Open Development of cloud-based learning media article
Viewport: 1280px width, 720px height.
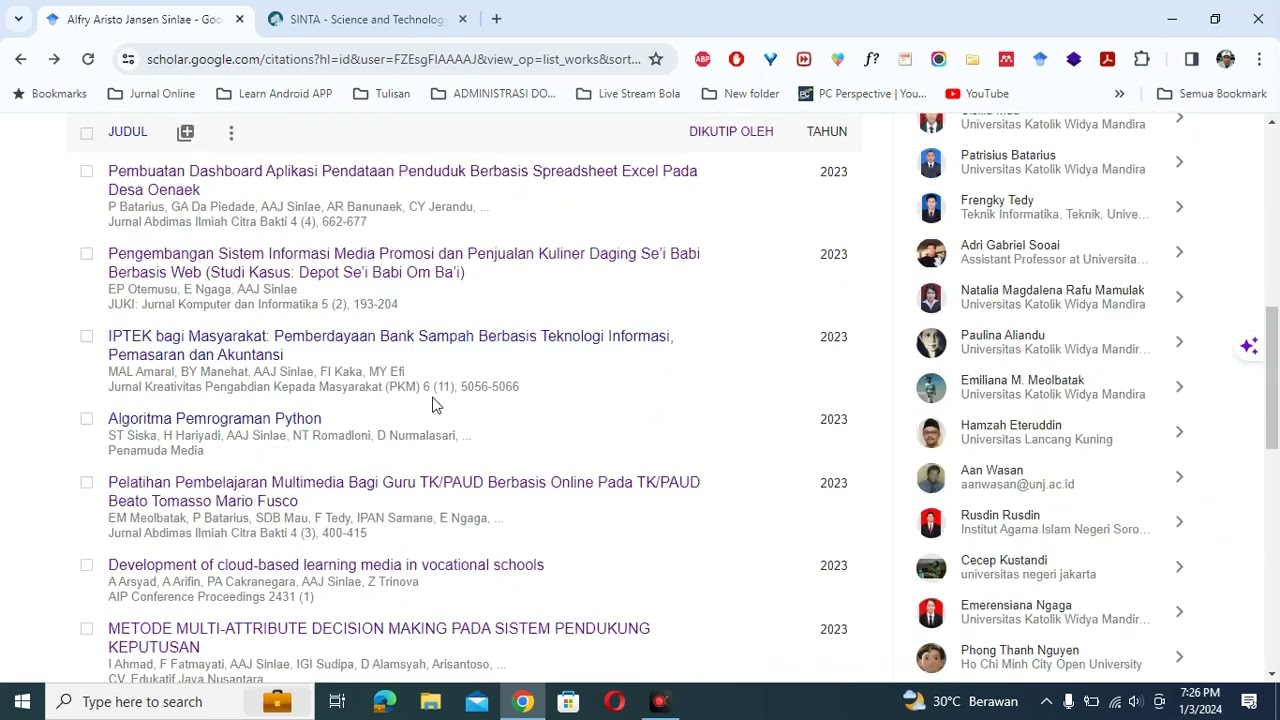[326, 565]
